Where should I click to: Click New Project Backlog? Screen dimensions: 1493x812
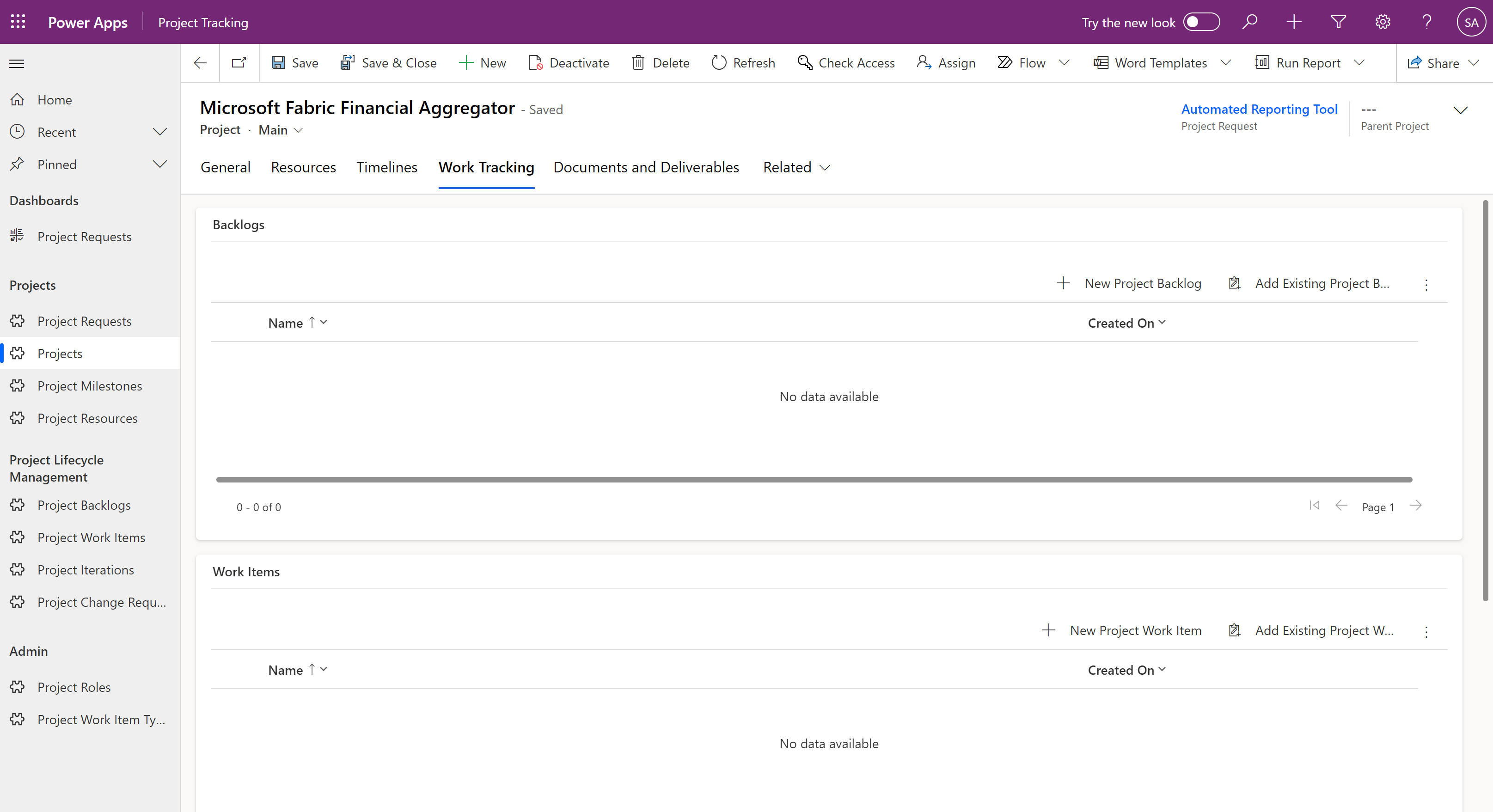[1129, 283]
